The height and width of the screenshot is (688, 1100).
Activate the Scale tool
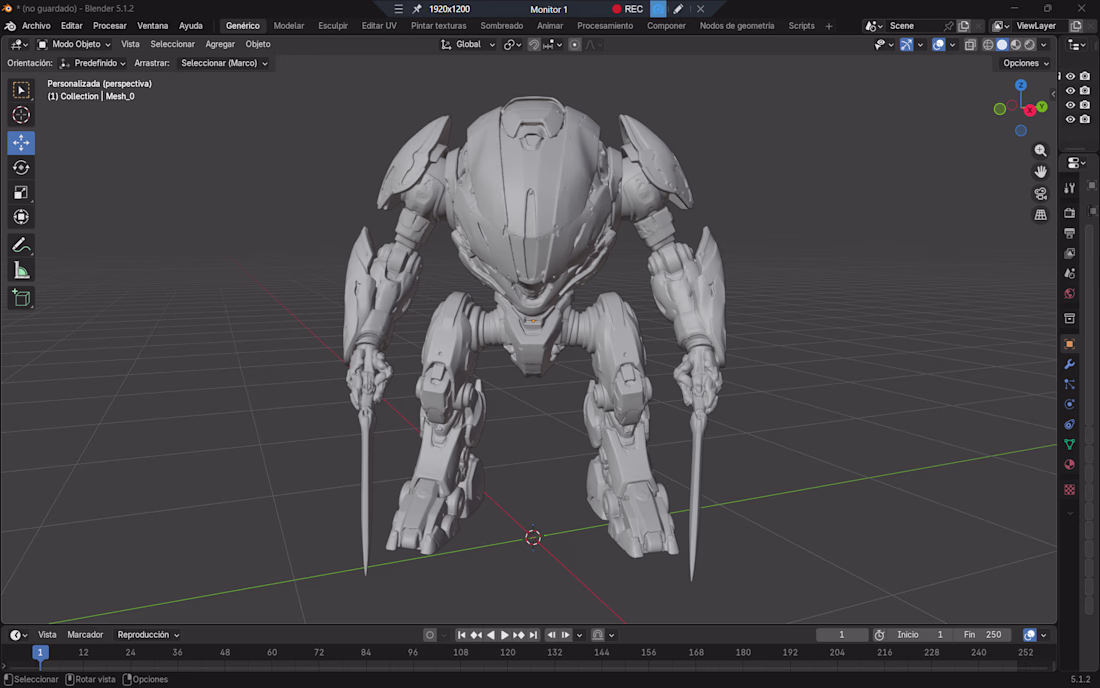21,192
